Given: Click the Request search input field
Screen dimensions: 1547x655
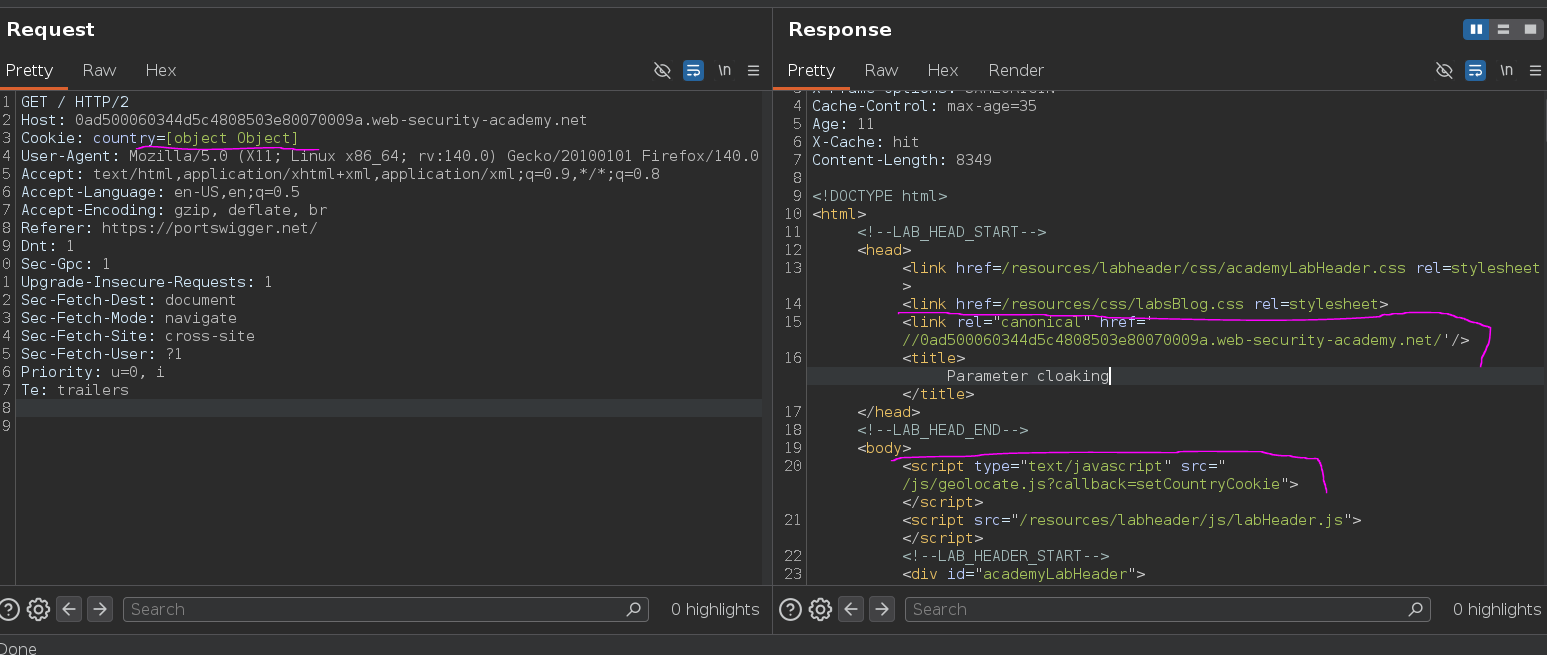Looking at the screenshot, I should [385, 609].
